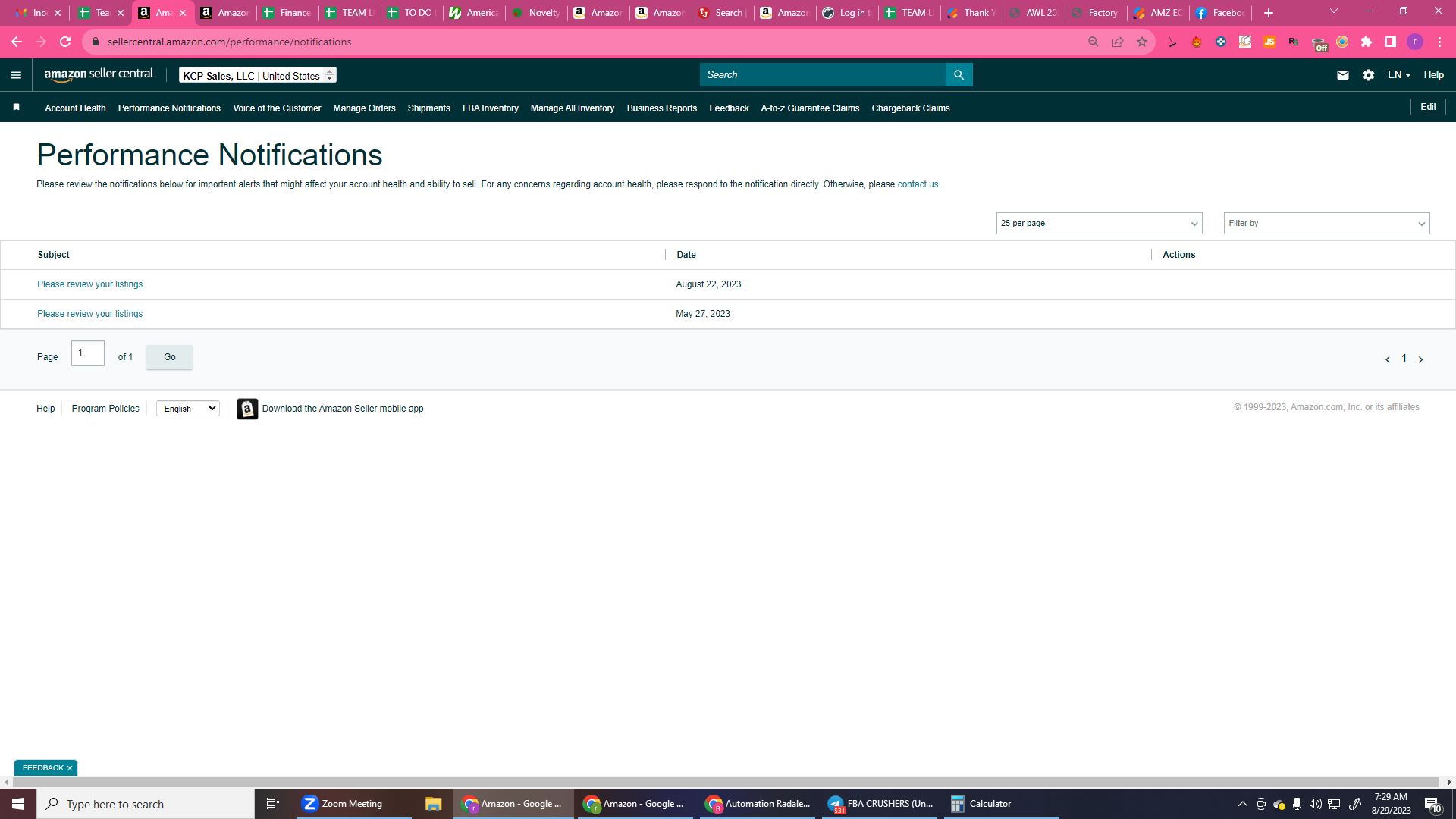The height and width of the screenshot is (819, 1456).
Task: Open the Chrome profile avatar
Action: tap(1415, 42)
